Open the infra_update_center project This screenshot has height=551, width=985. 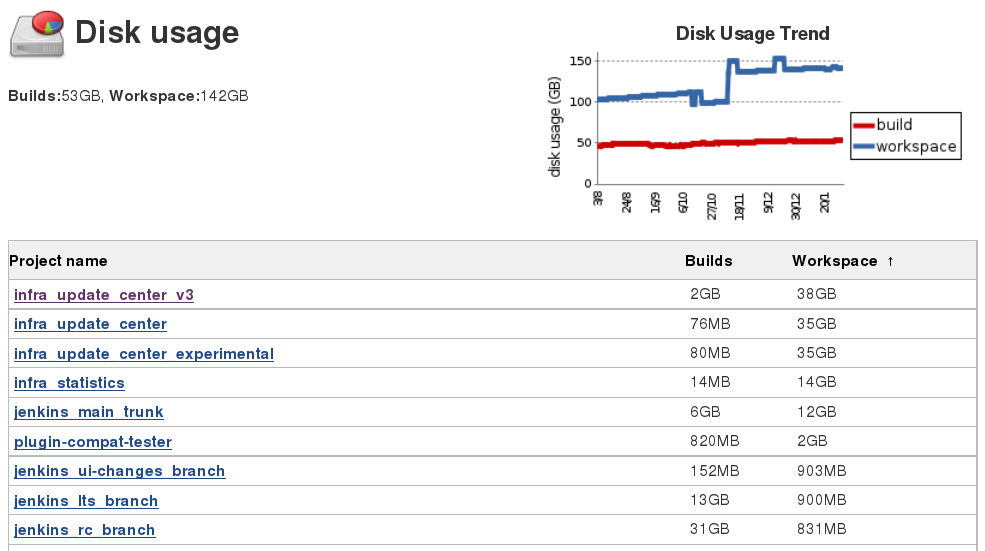tap(90, 324)
